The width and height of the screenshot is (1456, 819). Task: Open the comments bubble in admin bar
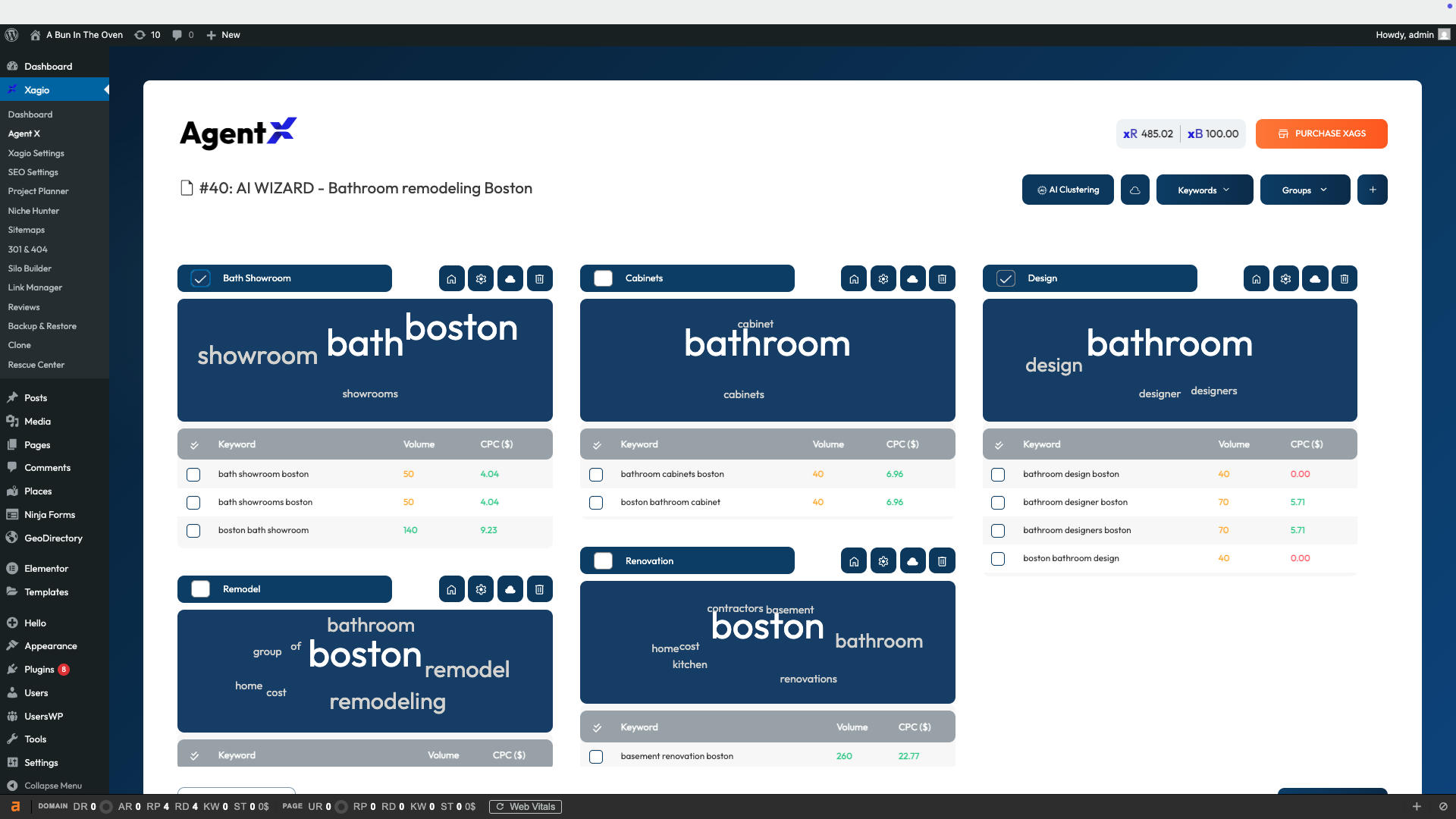(183, 35)
